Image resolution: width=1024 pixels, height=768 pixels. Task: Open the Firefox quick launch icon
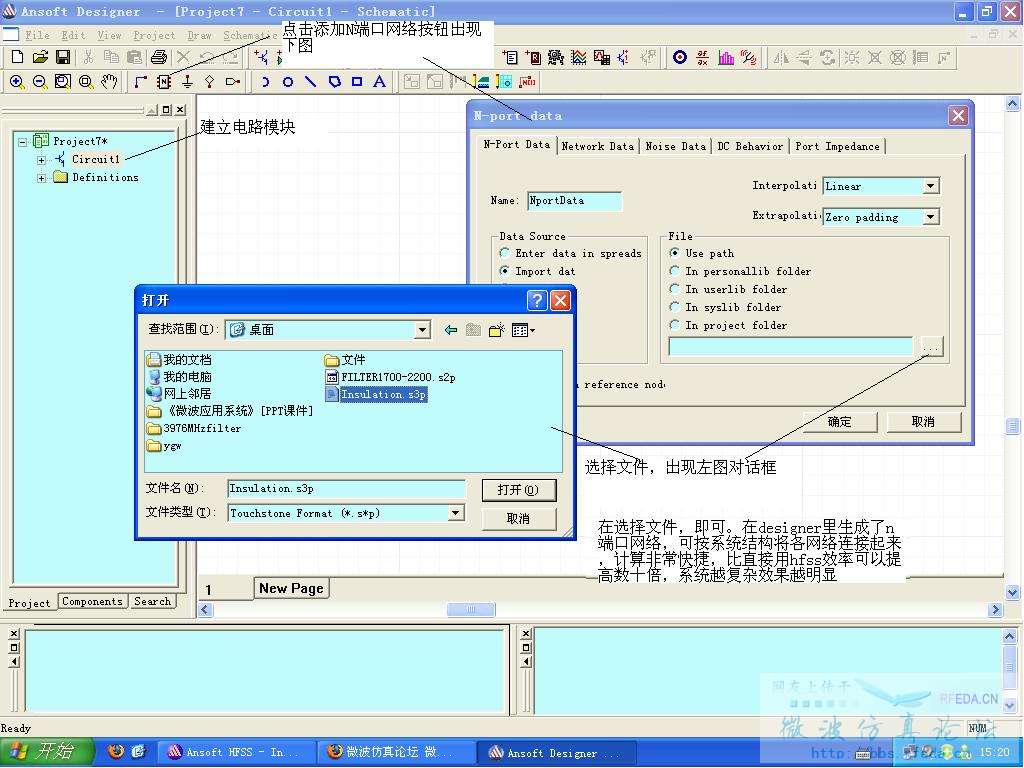point(116,752)
